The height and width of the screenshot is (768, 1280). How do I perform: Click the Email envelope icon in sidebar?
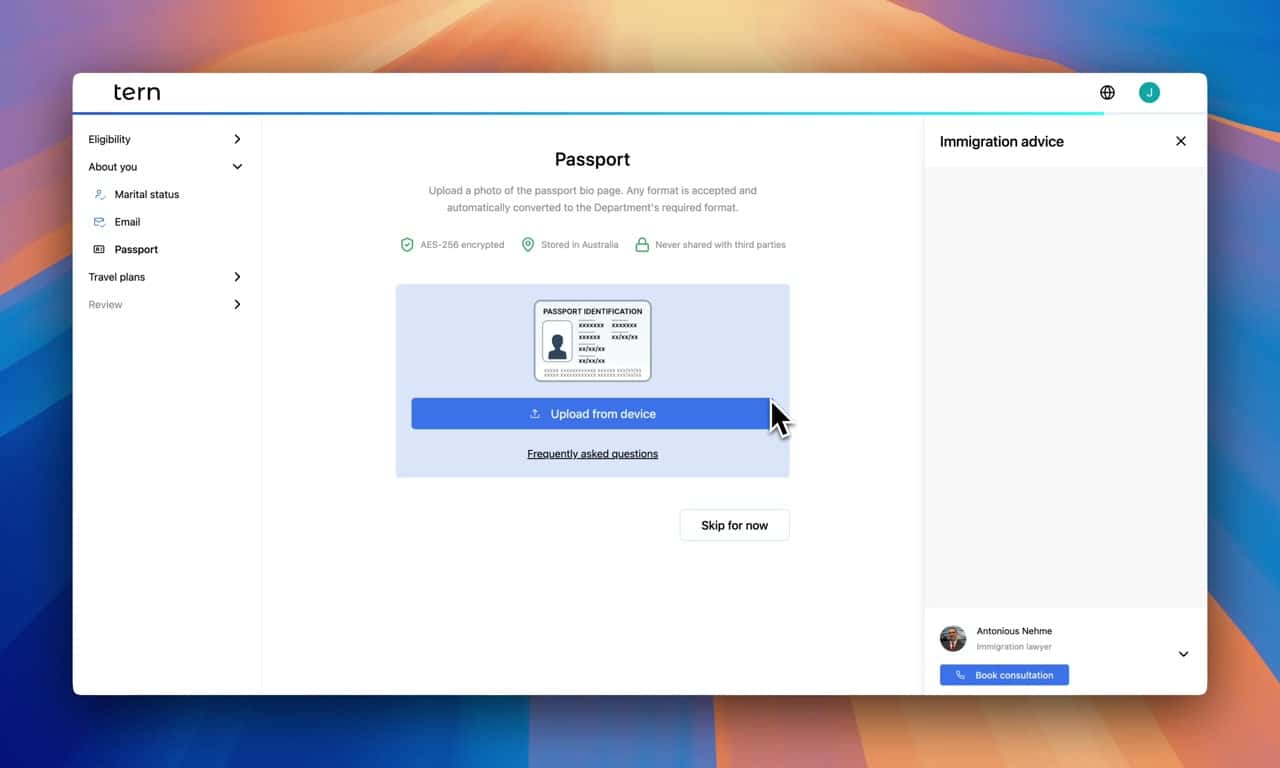click(x=99, y=222)
